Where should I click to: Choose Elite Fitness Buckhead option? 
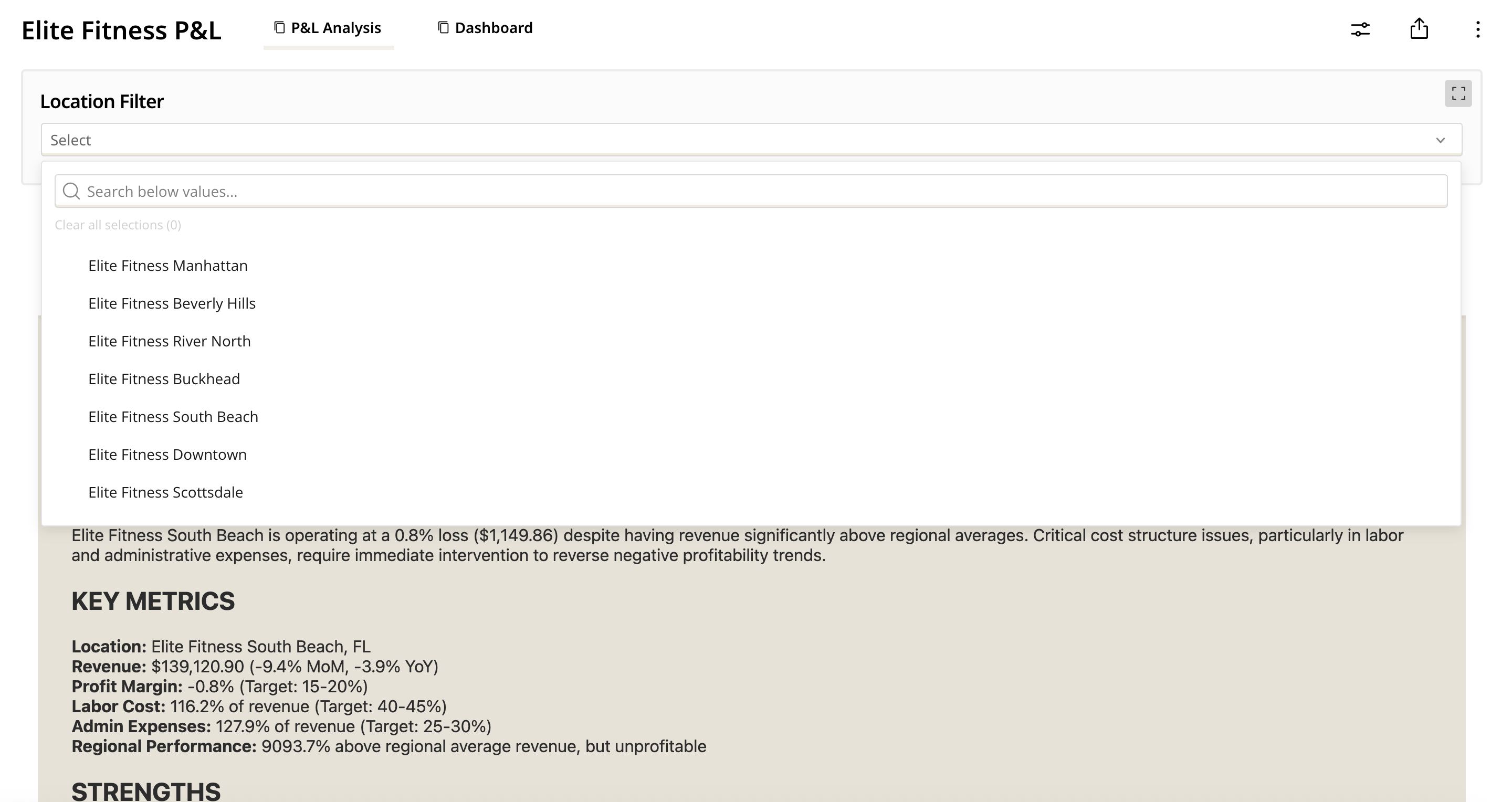pos(164,378)
